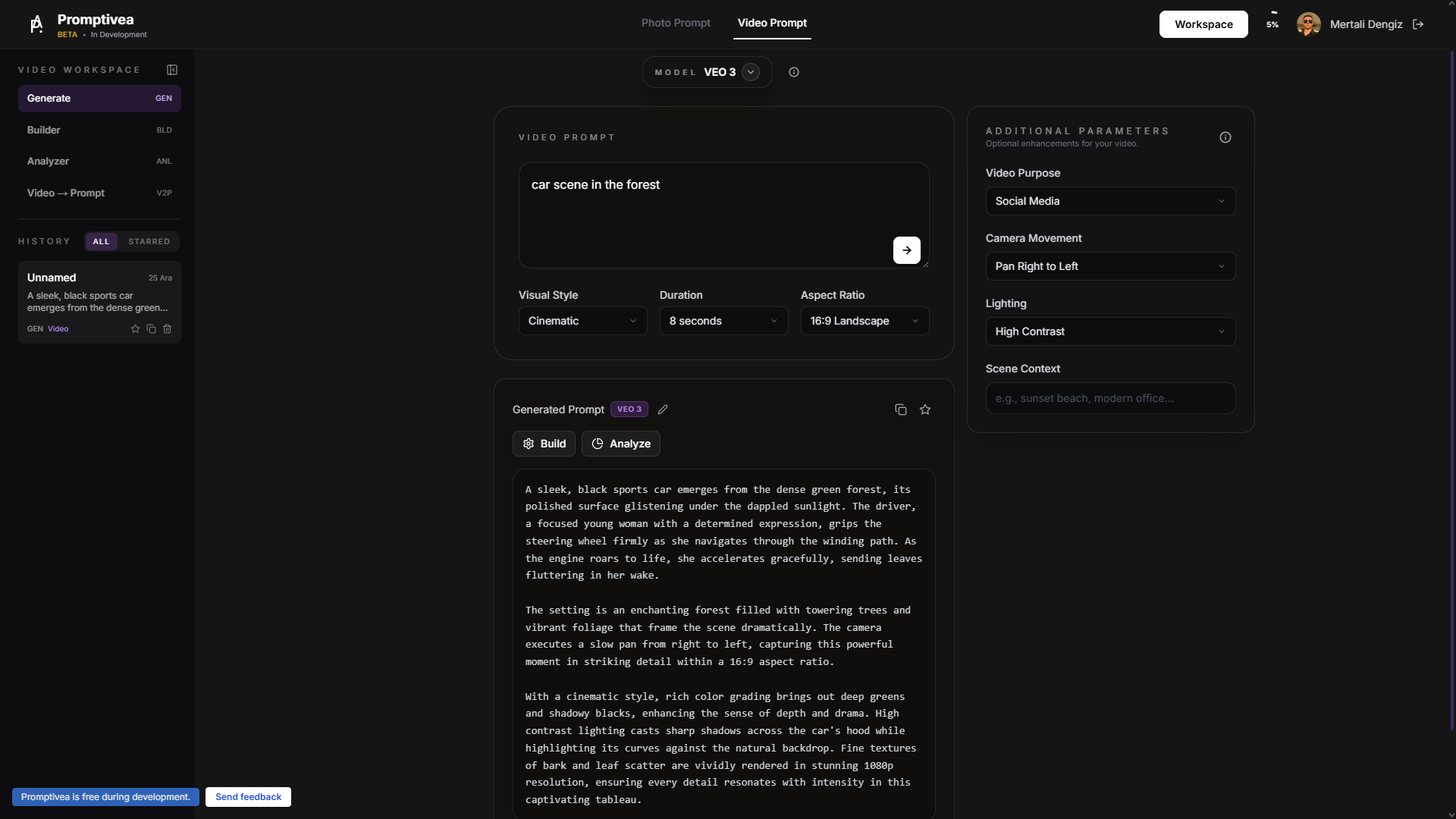Star the generated VEO 3 prompt
The image size is (1456, 819).
coord(924,409)
